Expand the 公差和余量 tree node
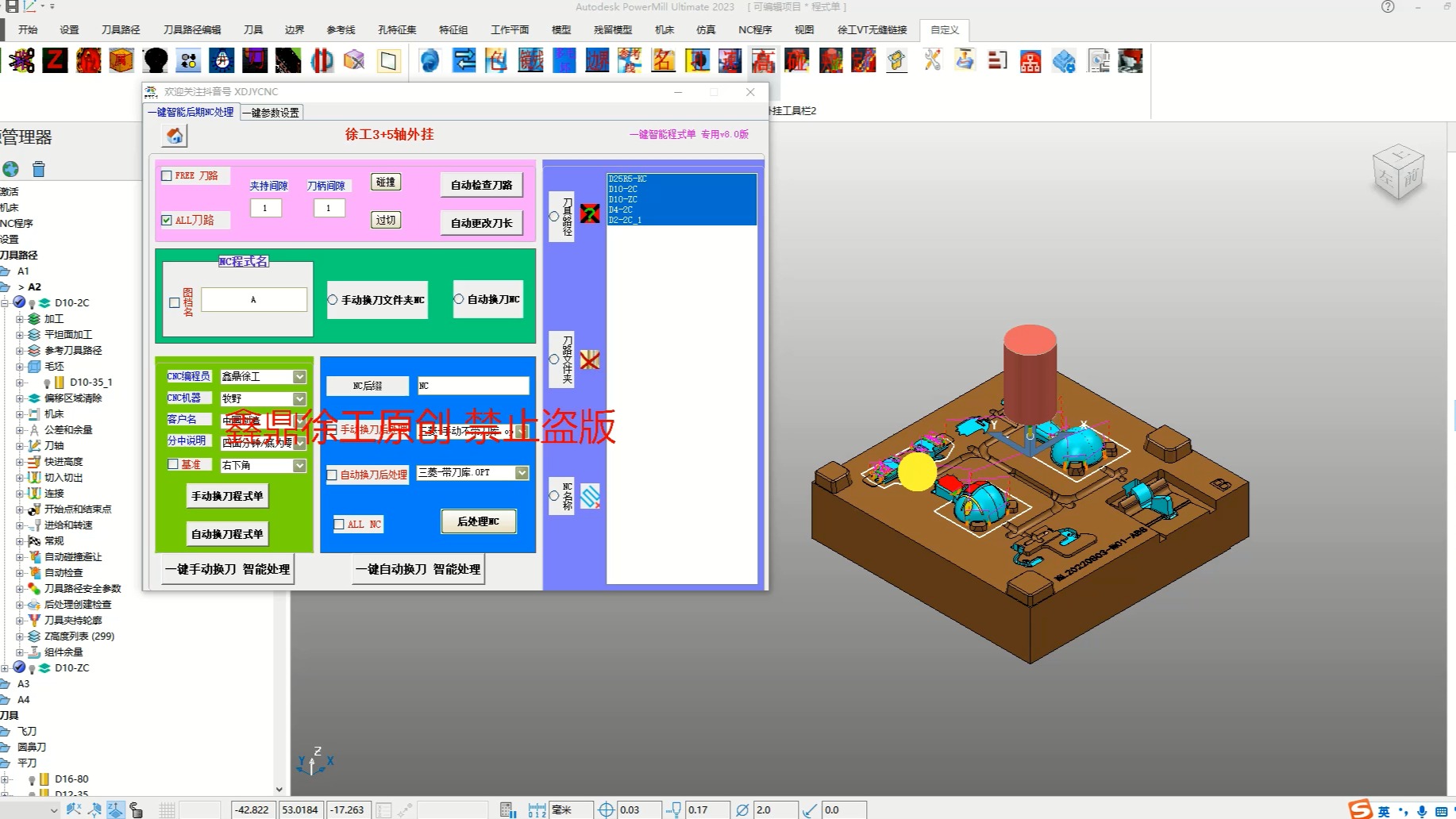1456x819 pixels. tap(20, 430)
